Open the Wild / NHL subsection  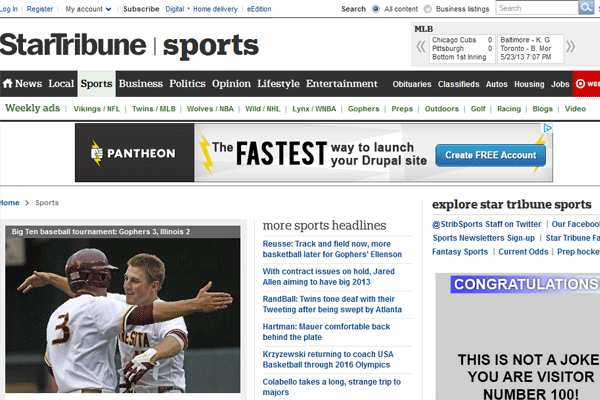262,109
